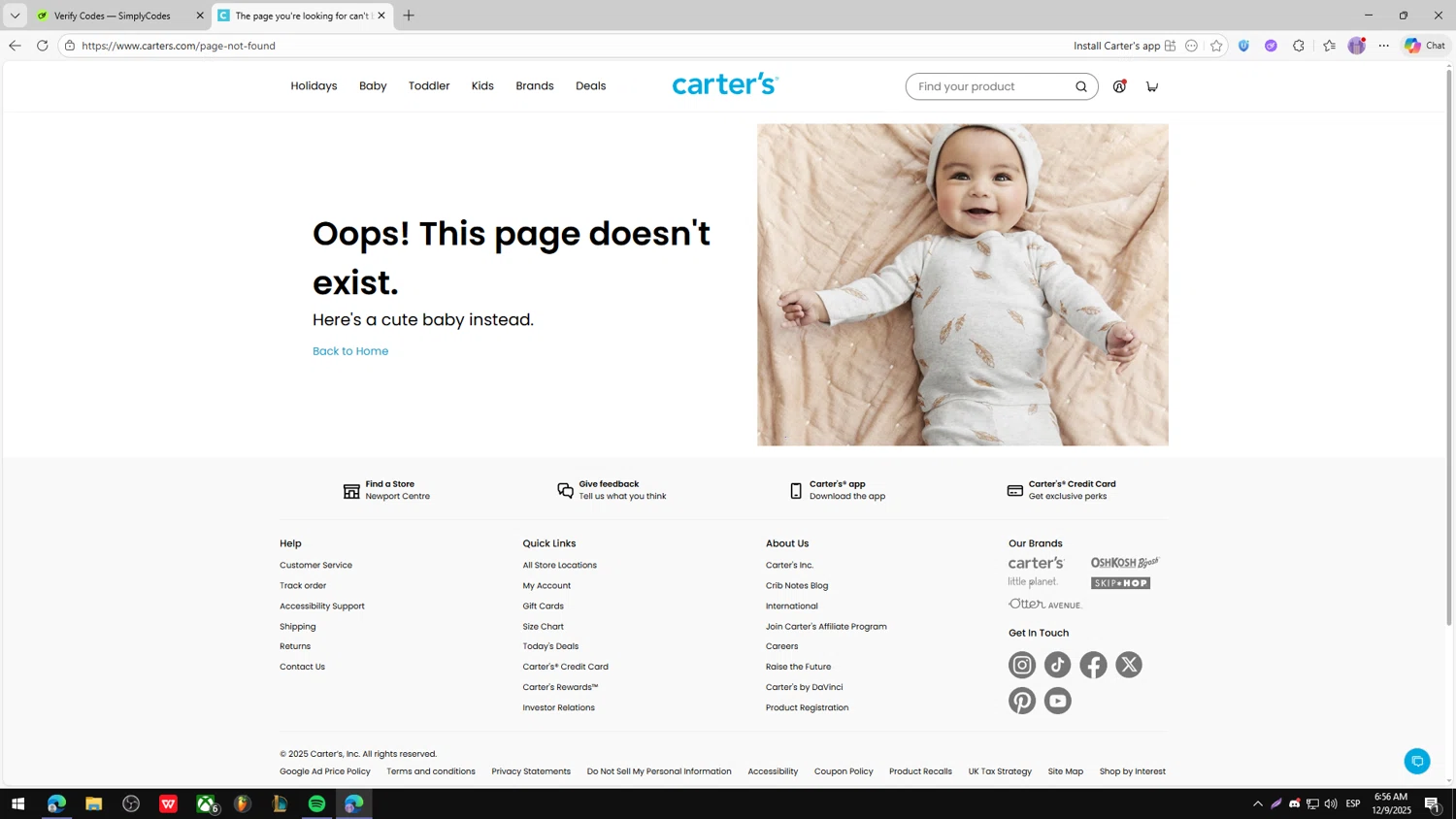This screenshot has height=819, width=1456.
Task: Open Spotify from the taskbar
Action: (x=317, y=803)
